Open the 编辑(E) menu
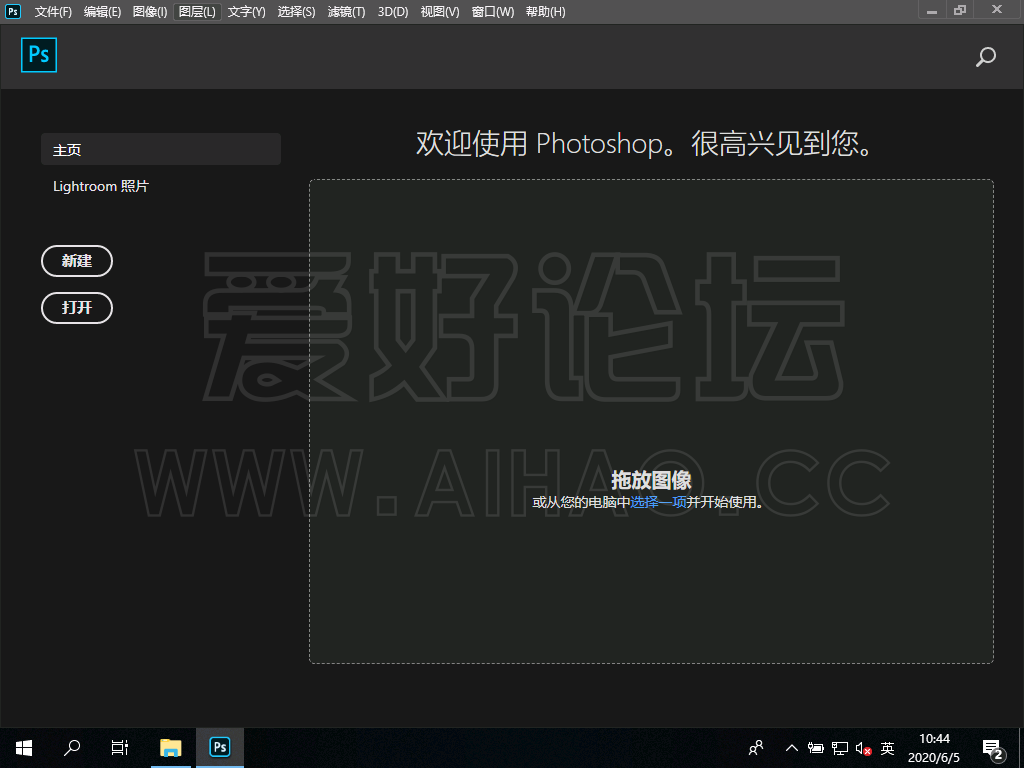This screenshot has height=768, width=1024. pos(103,12)
